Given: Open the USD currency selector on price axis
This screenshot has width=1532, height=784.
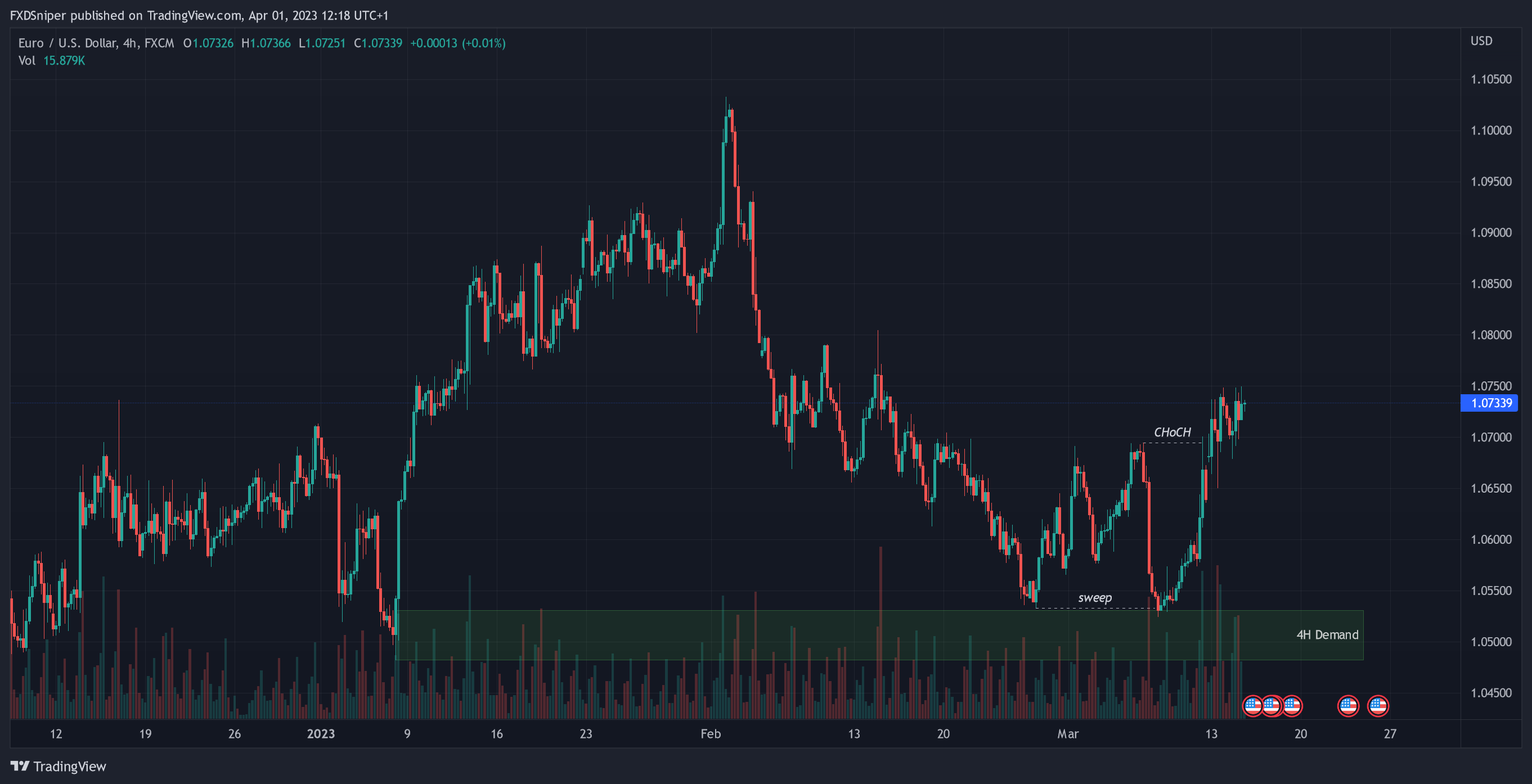Looking at the screenshot, I should [1481, 41].
